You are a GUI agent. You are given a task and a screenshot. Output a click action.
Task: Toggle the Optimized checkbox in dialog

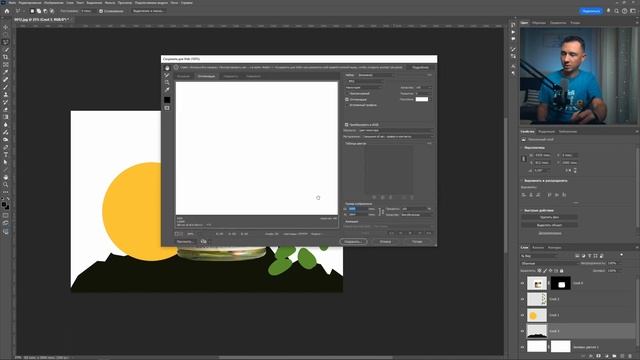tap(347, 99)
